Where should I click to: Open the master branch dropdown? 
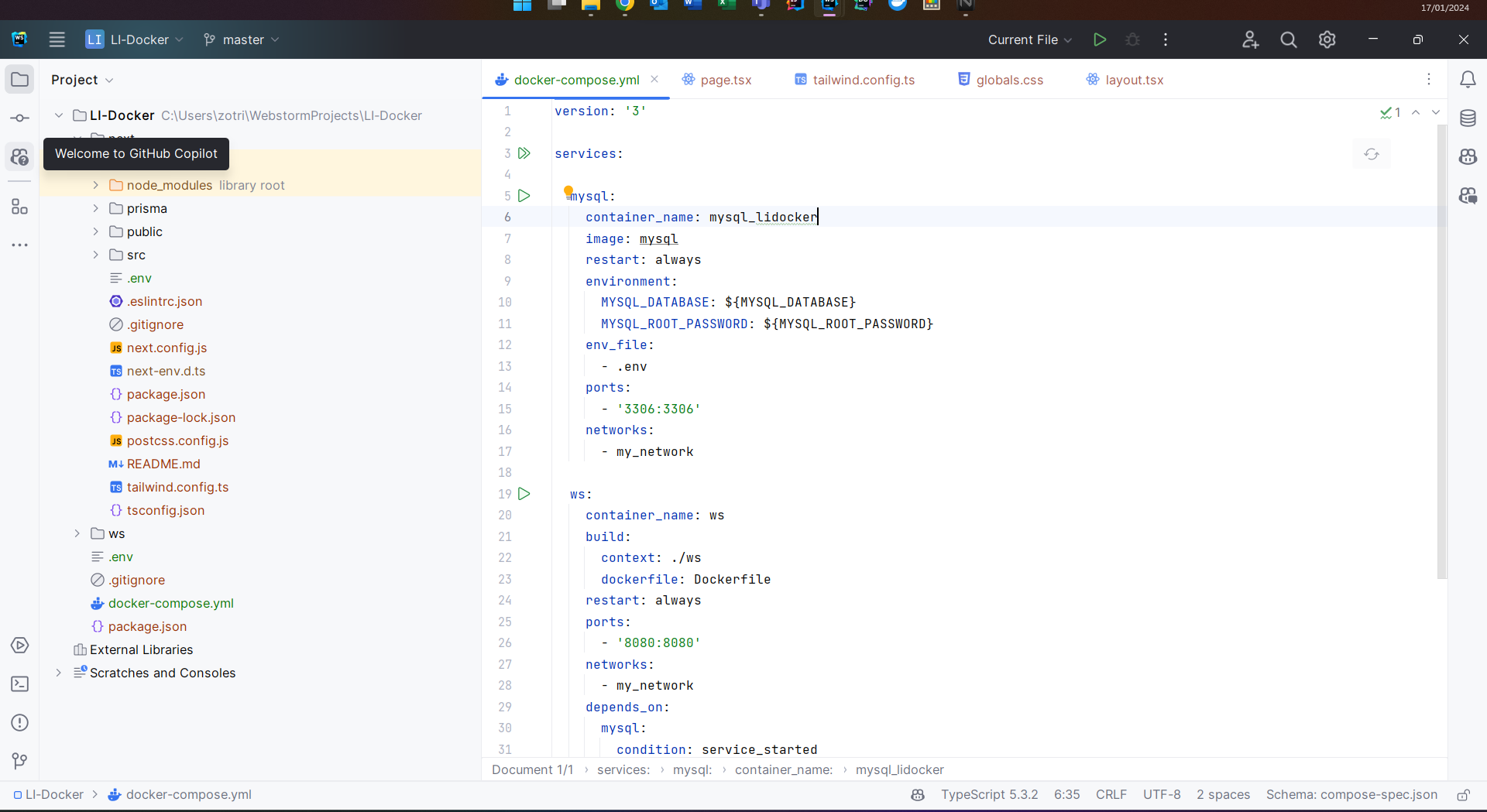[241, 39]
